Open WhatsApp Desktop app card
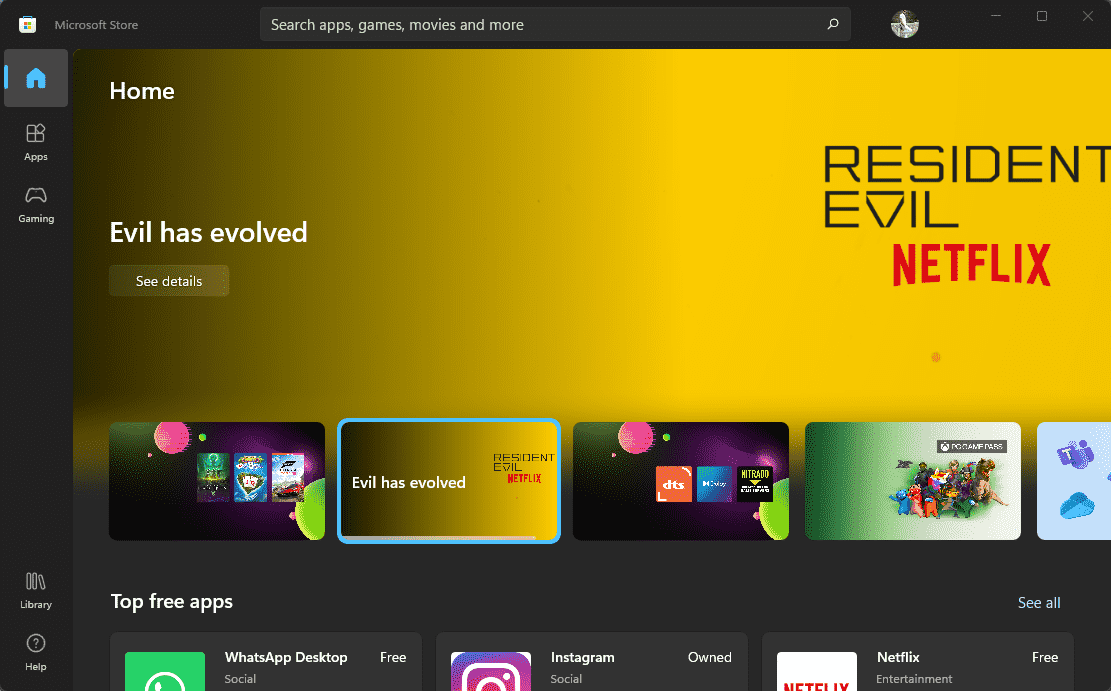Screen dimensions: 1111x691 pyautogui.click(x=266, y=662)
